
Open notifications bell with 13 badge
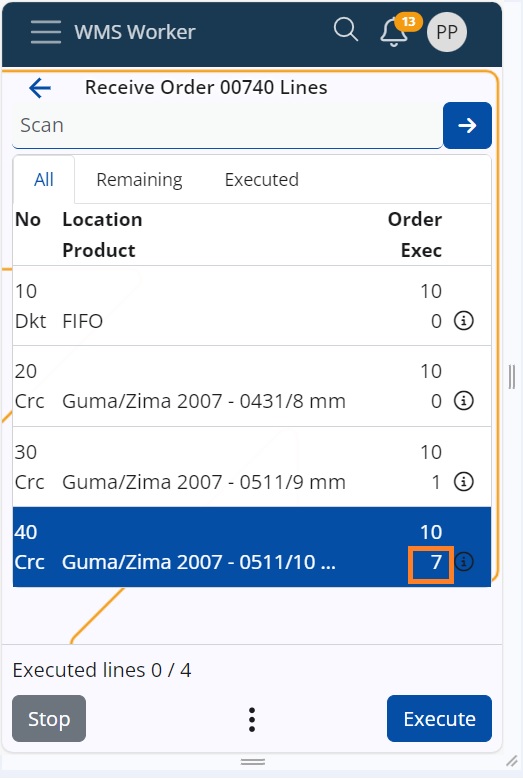(x=396, y=31)
